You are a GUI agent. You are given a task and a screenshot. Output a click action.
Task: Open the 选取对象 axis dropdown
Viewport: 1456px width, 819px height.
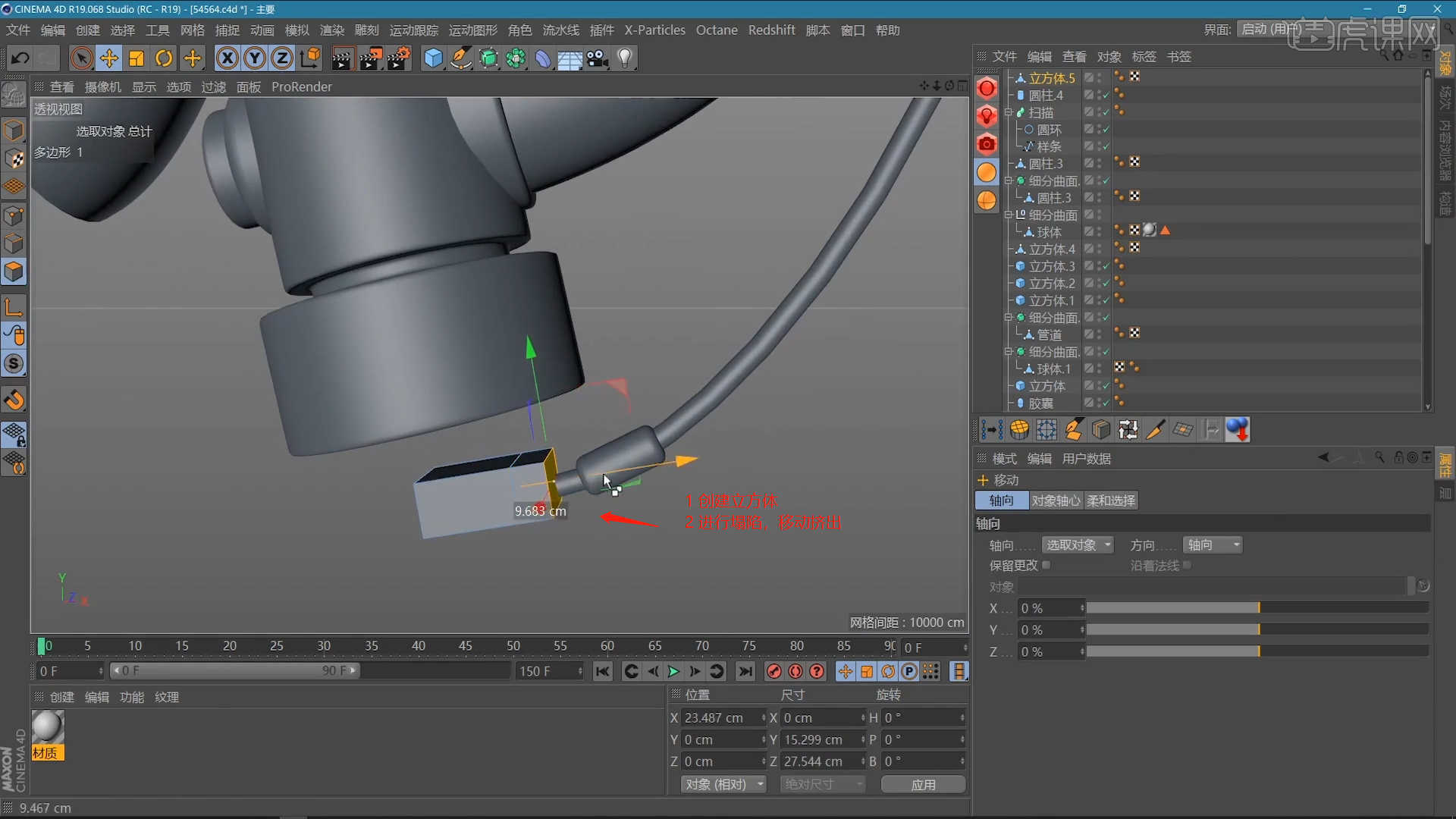pyautogui.click(x=1078, y=545)
